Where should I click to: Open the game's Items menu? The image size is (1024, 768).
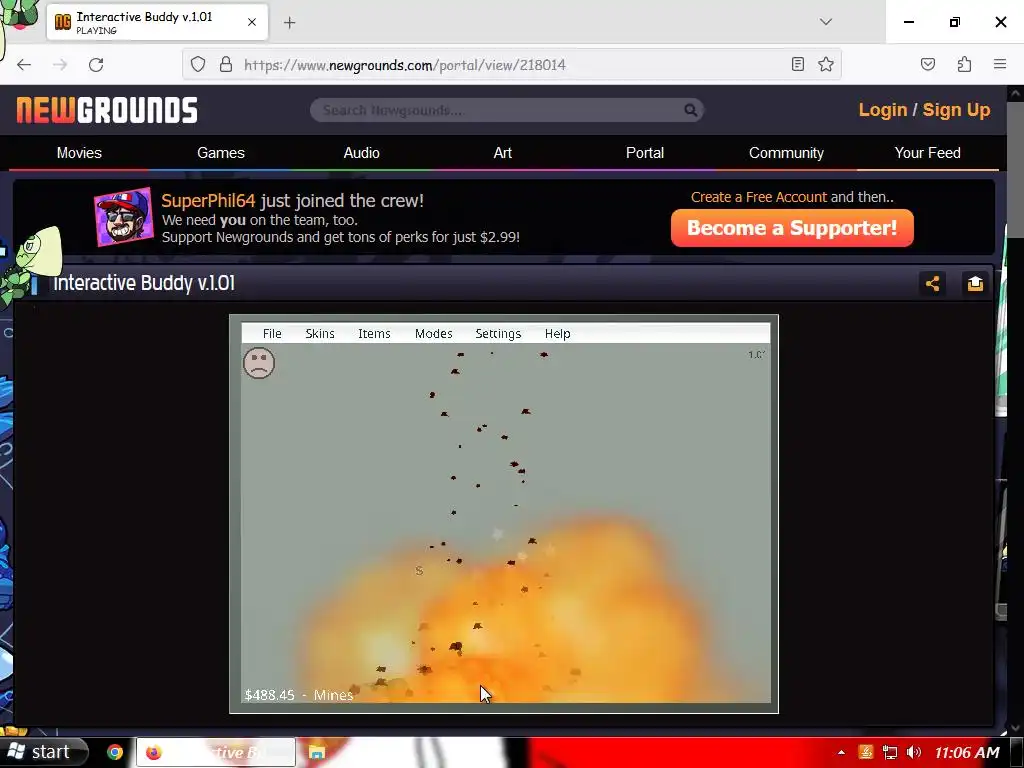pos(374,334)
